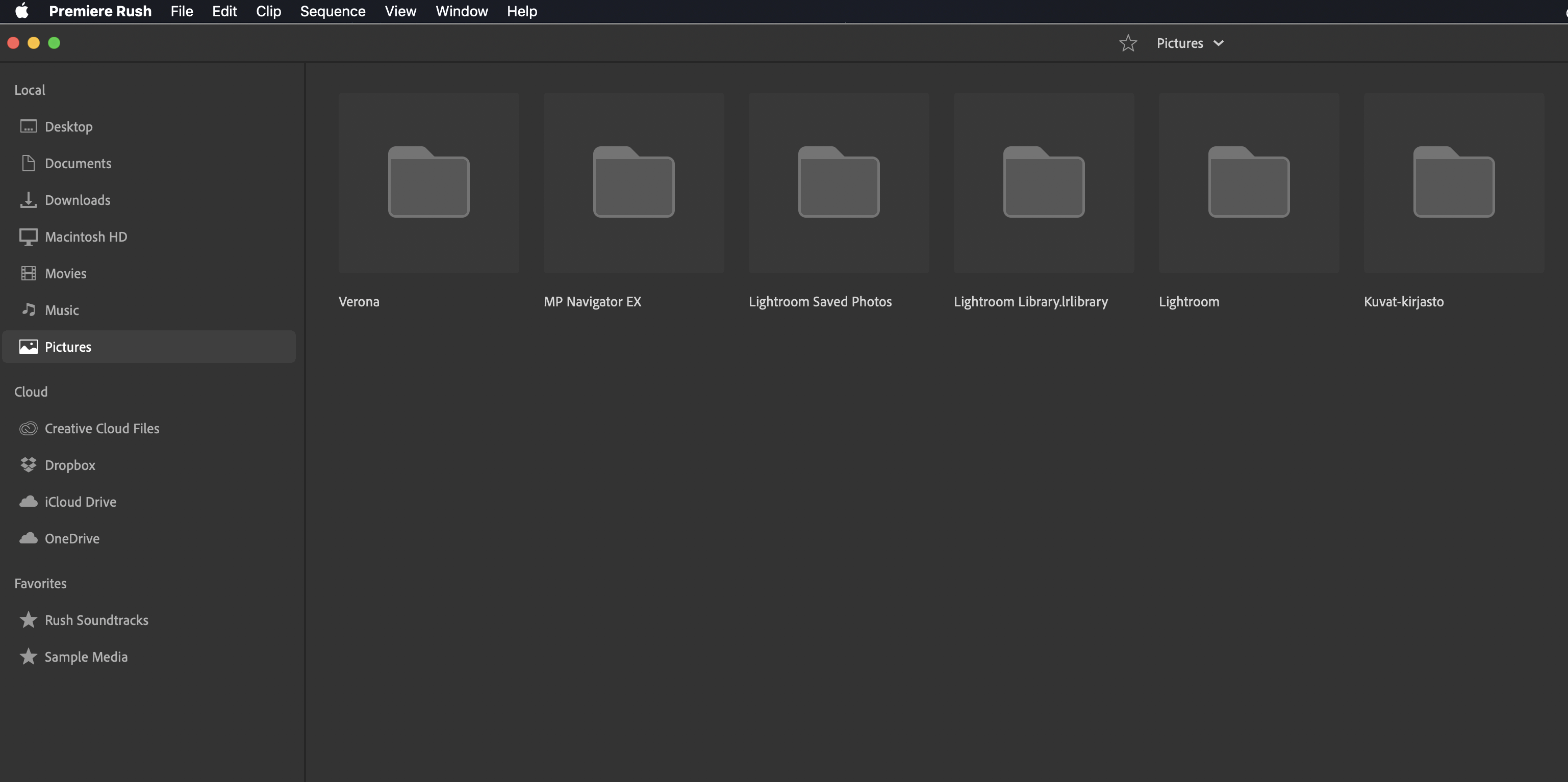
Task: Open the Clip menu
Action: [268, 11]
